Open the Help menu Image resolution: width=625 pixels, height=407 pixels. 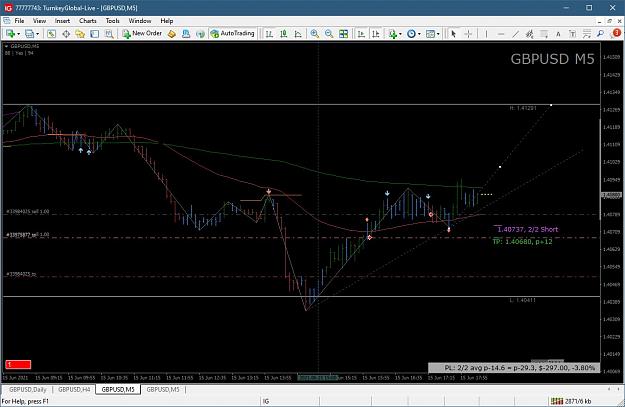pyautogui.click(x=167, y=21)
